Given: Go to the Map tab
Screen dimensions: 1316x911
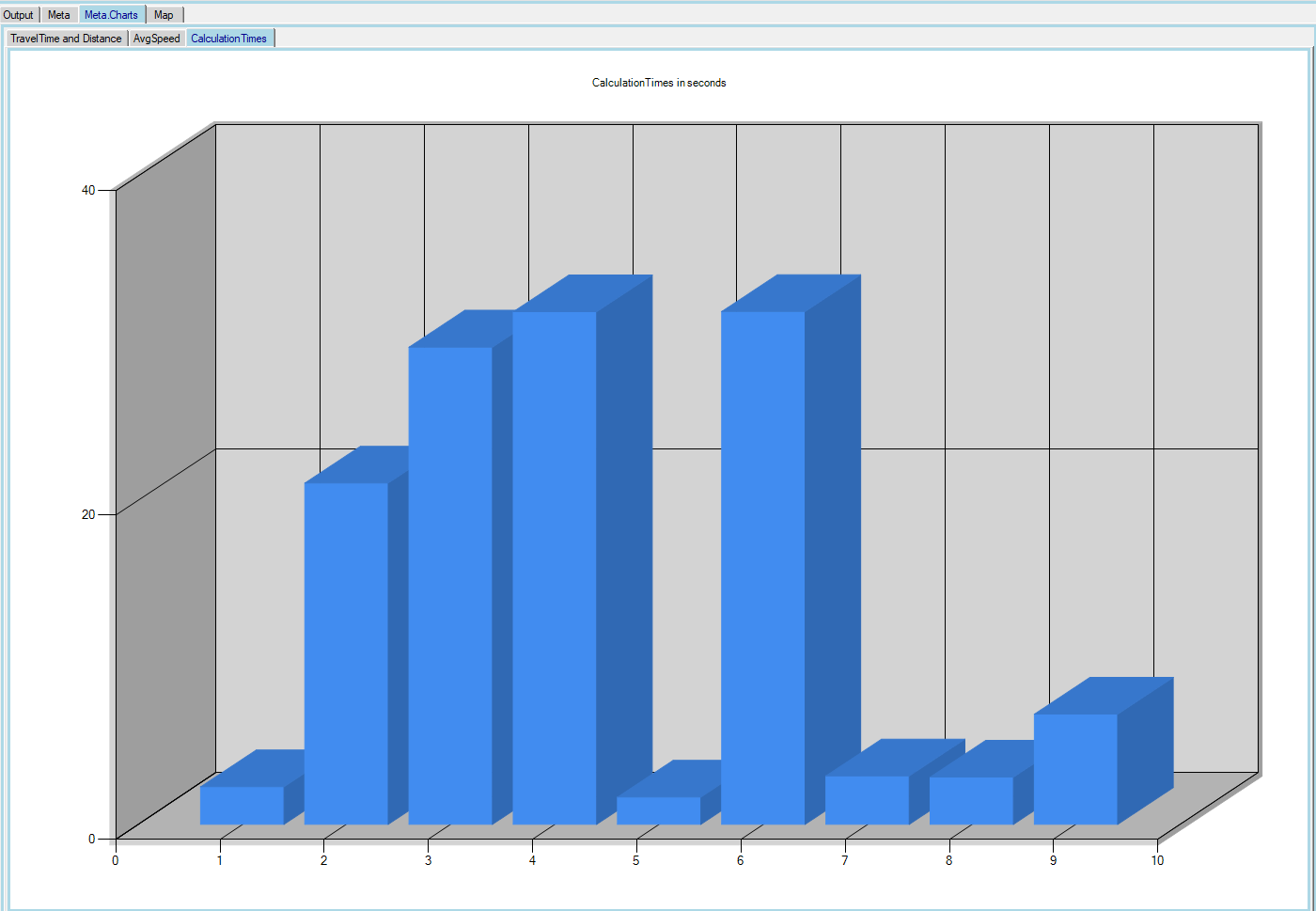Looking at the screenshot, I should point(164,15).
